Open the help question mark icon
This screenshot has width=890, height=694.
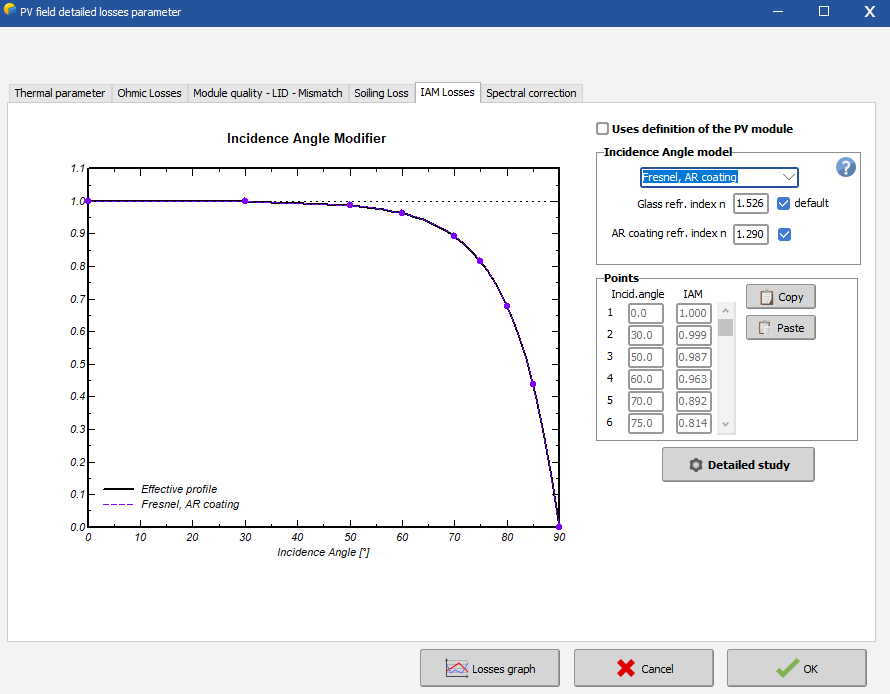coord(845,167)
